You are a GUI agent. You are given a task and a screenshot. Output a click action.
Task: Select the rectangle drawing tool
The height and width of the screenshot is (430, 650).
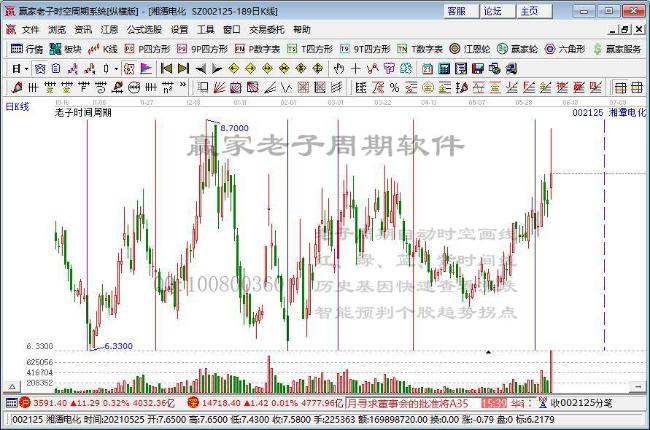(203, 87)
